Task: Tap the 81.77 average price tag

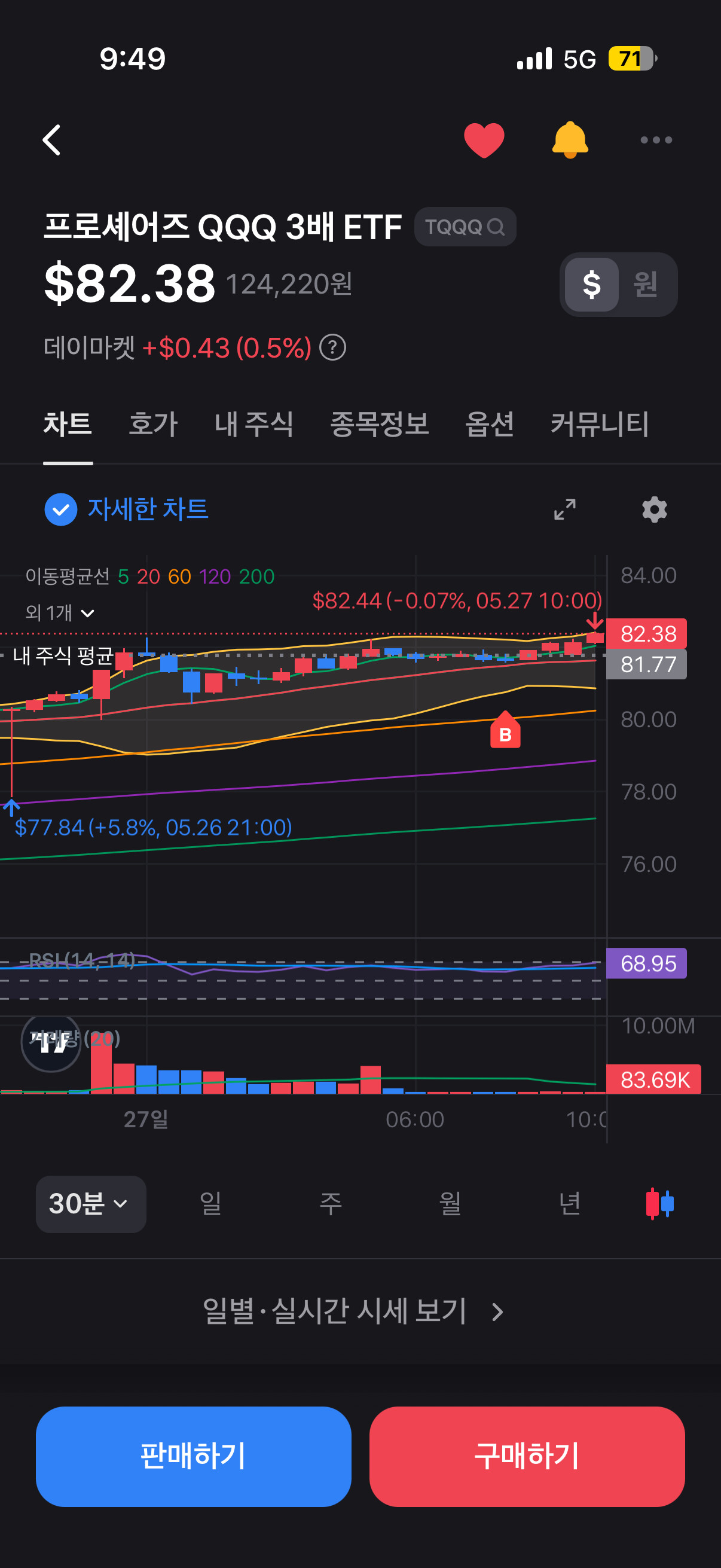Action: click(646, 664)
